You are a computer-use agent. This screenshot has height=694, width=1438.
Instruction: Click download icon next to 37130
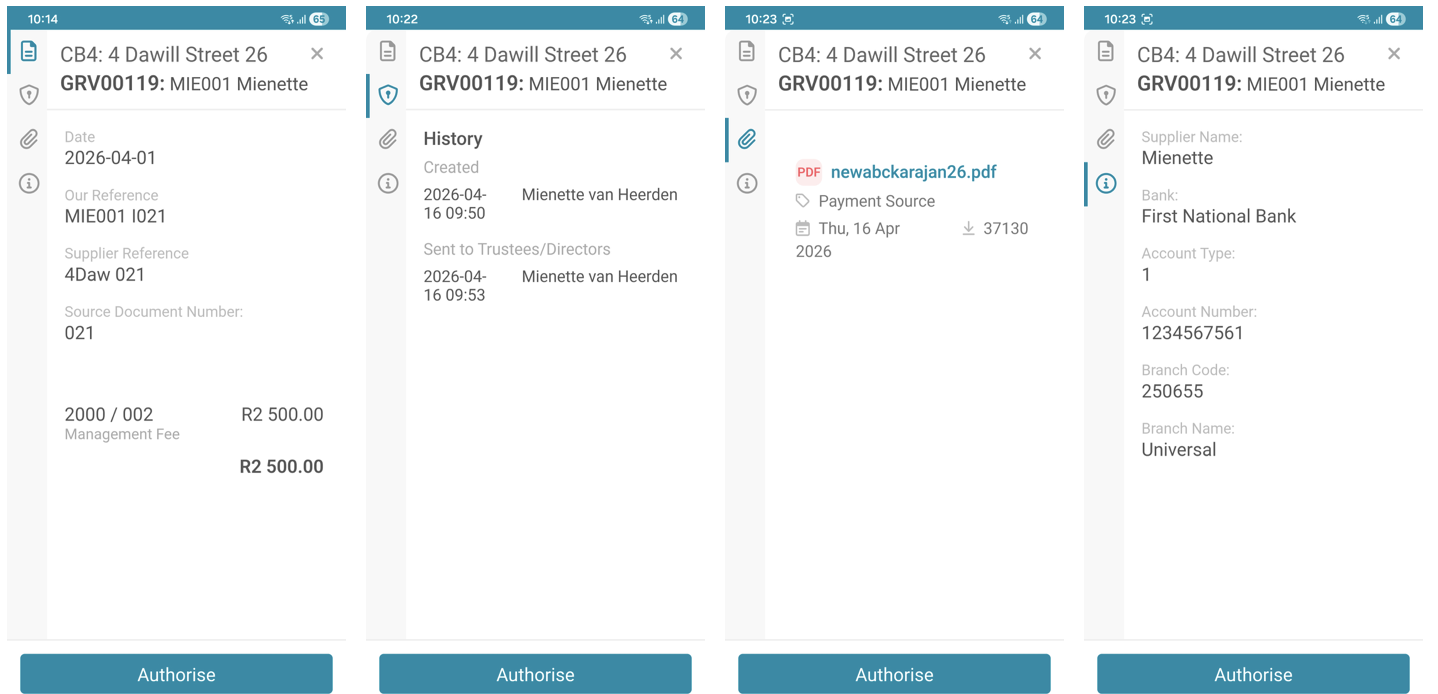968,228
